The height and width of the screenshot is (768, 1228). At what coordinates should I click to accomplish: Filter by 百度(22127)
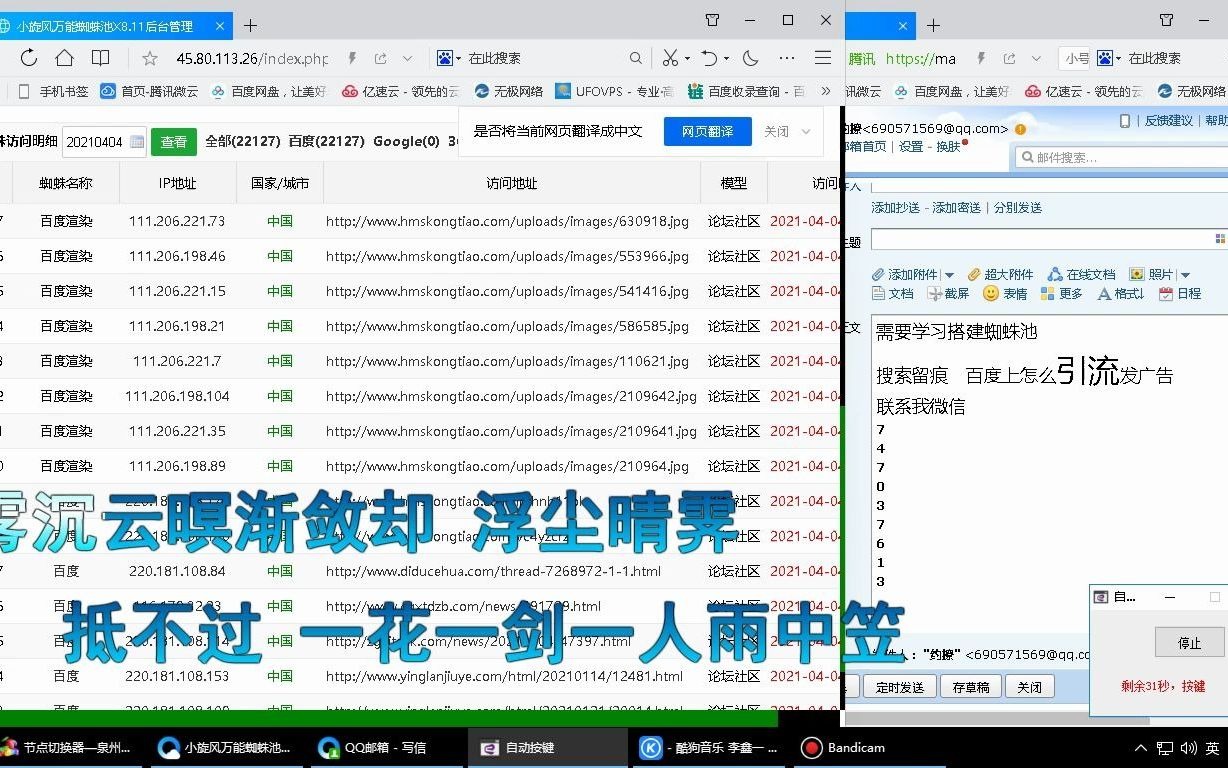point(326,142)
